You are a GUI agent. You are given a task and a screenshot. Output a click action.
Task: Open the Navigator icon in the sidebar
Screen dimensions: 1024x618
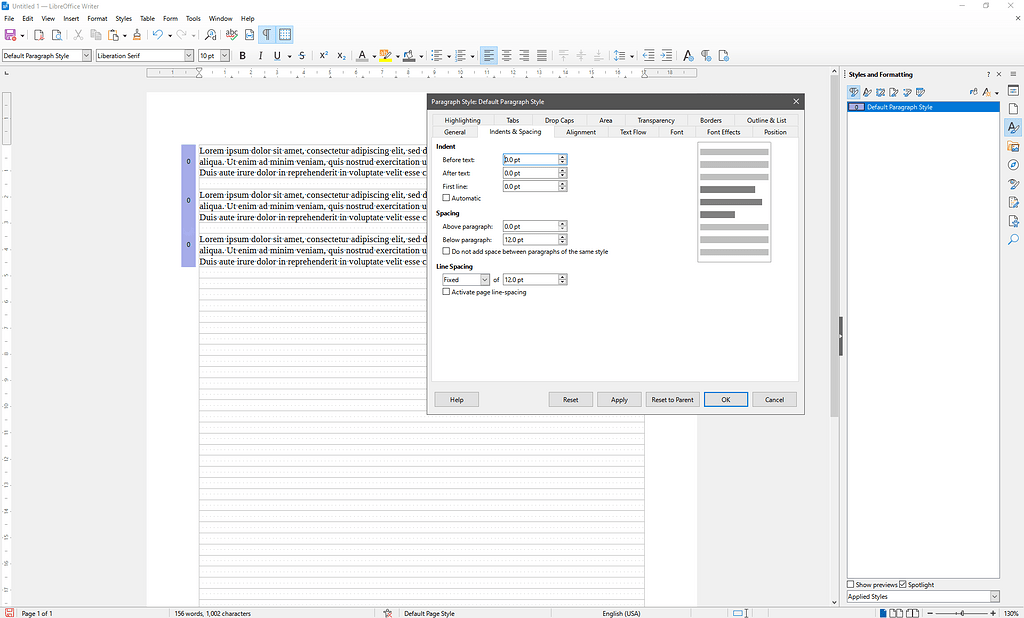click(x=1014, y=166)
